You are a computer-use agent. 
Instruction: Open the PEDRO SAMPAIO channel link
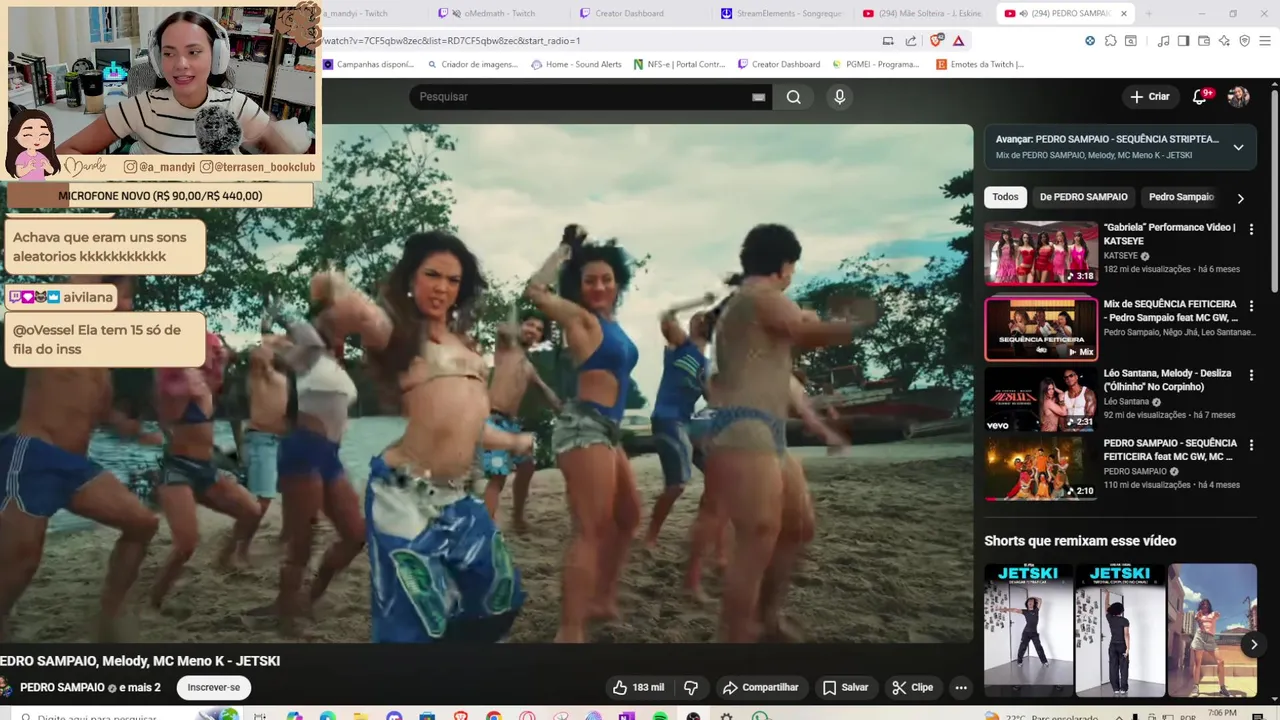click(x=62, y=688)
